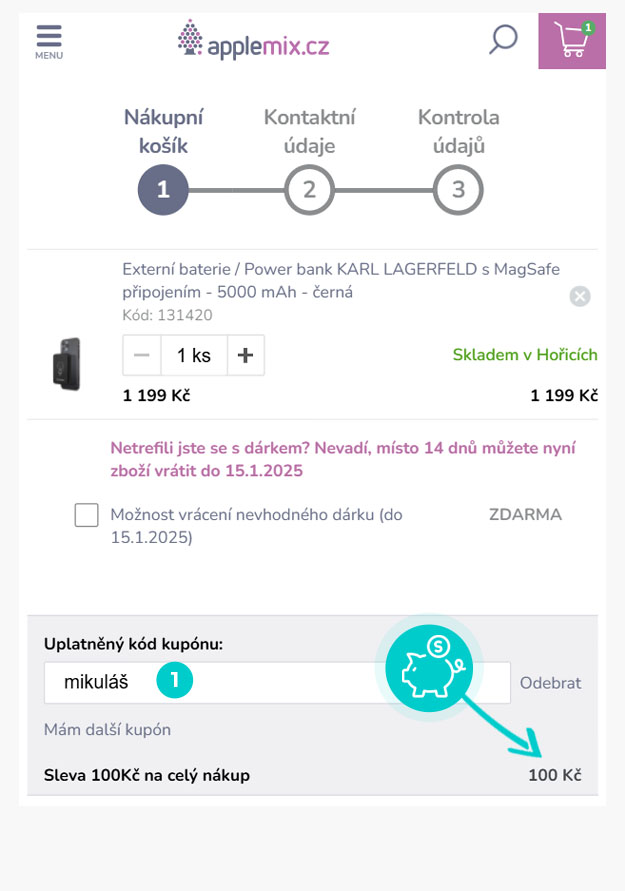
Task: Click the piggy bank savings icon
Action: pos(429,668)
